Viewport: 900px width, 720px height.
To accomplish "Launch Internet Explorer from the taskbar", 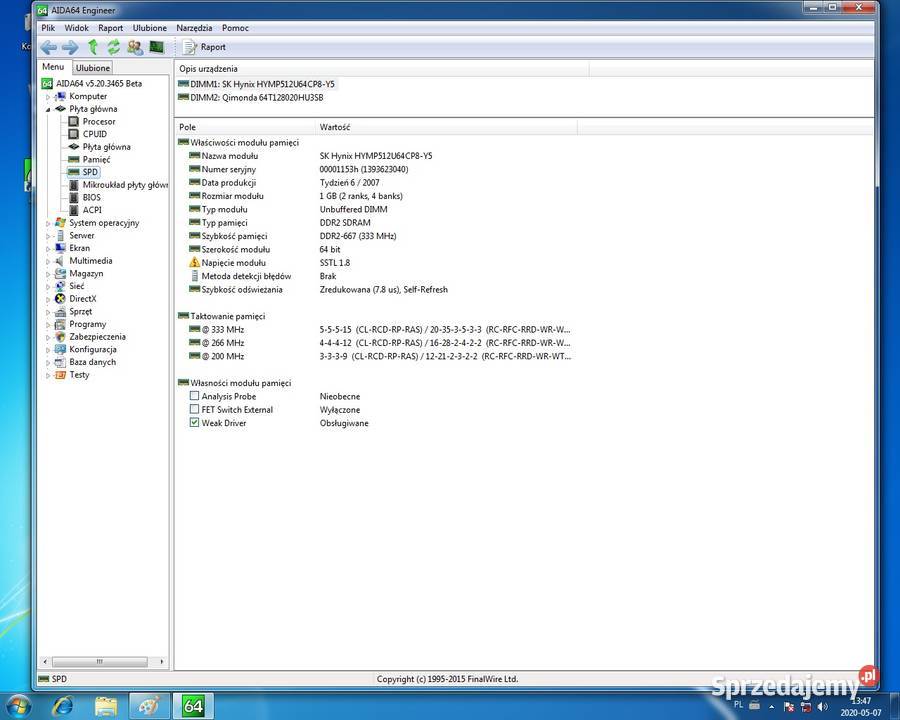I will point(63,706).
